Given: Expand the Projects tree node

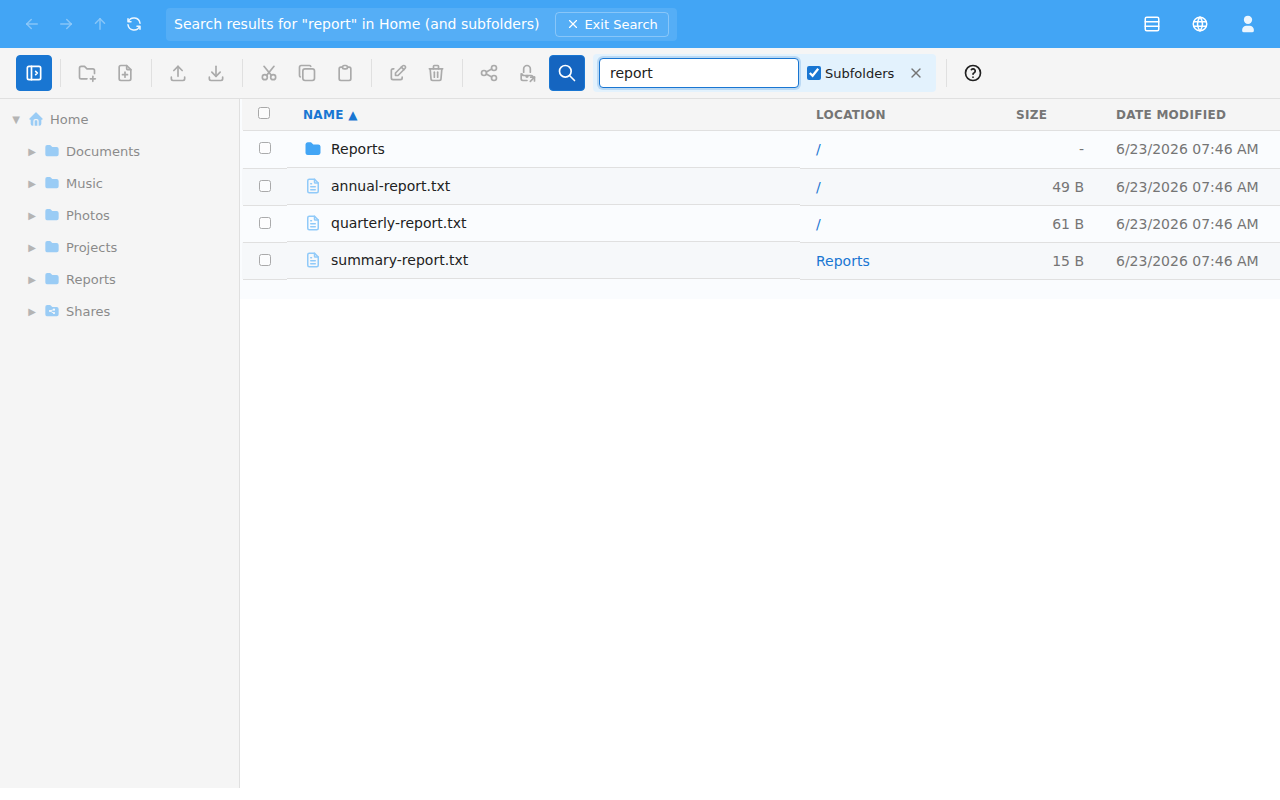Looking at the screenshot, I should (32, 248).
